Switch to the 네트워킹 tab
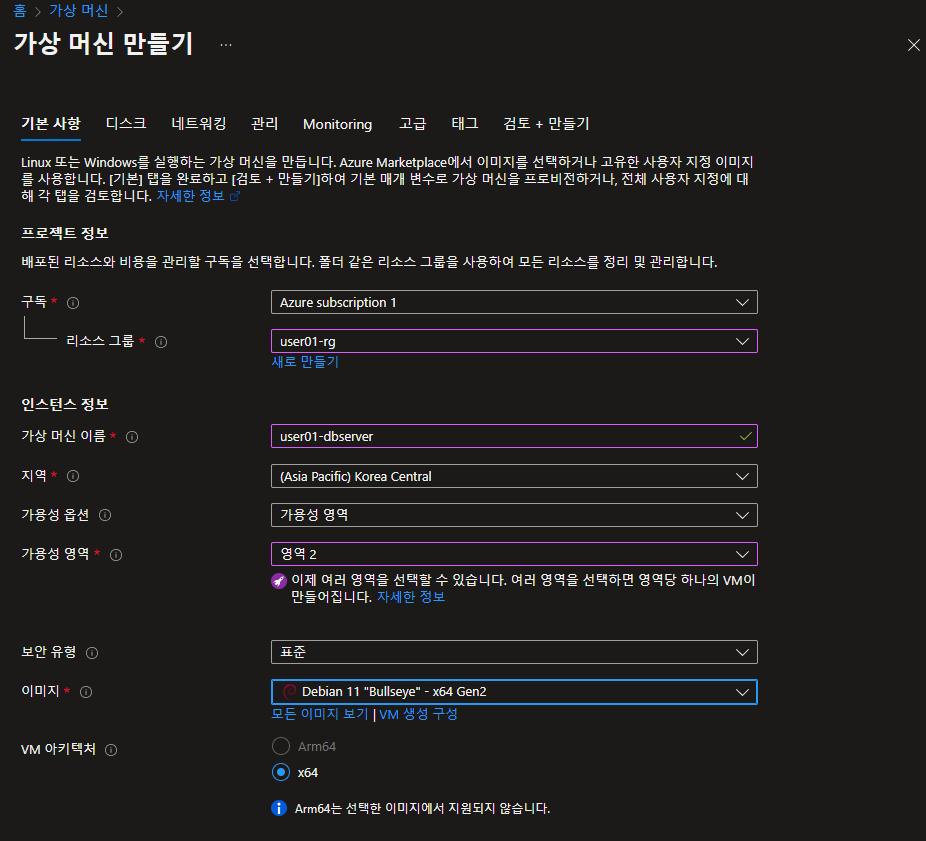 199,124
